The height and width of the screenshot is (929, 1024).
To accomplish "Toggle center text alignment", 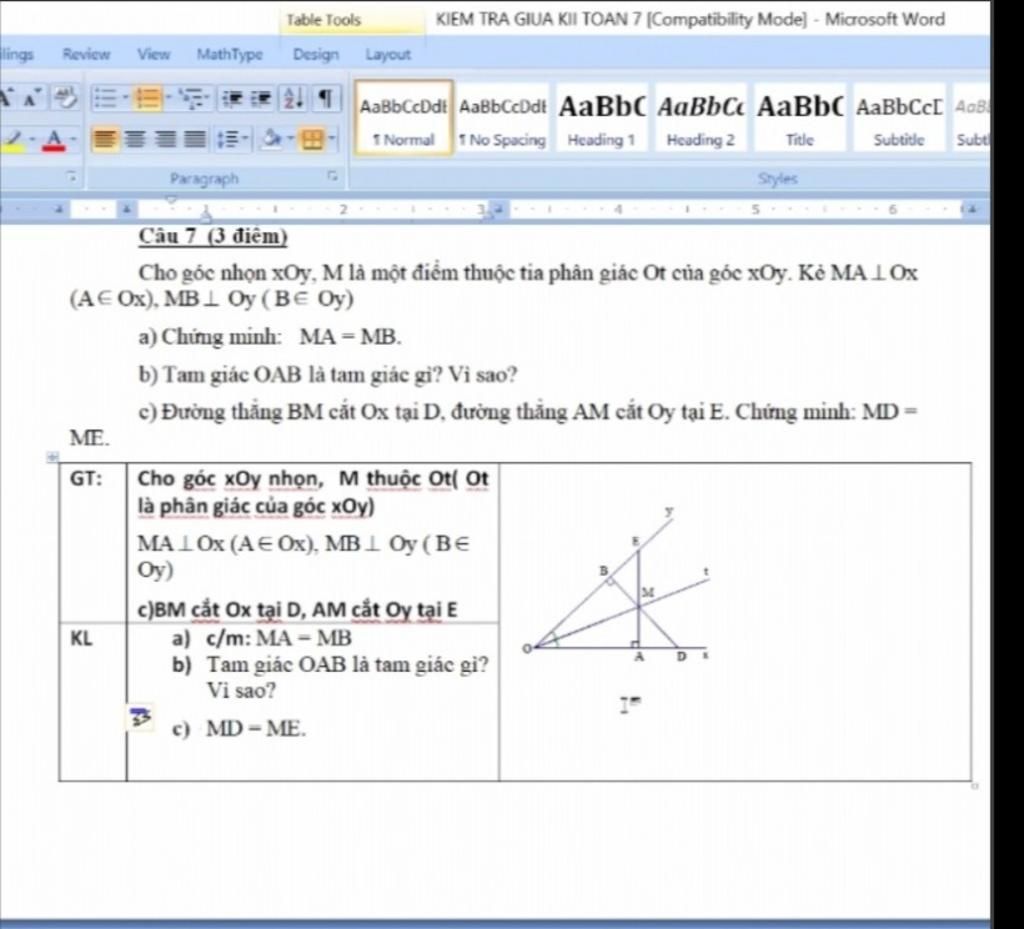I will (x=135, y=139).
